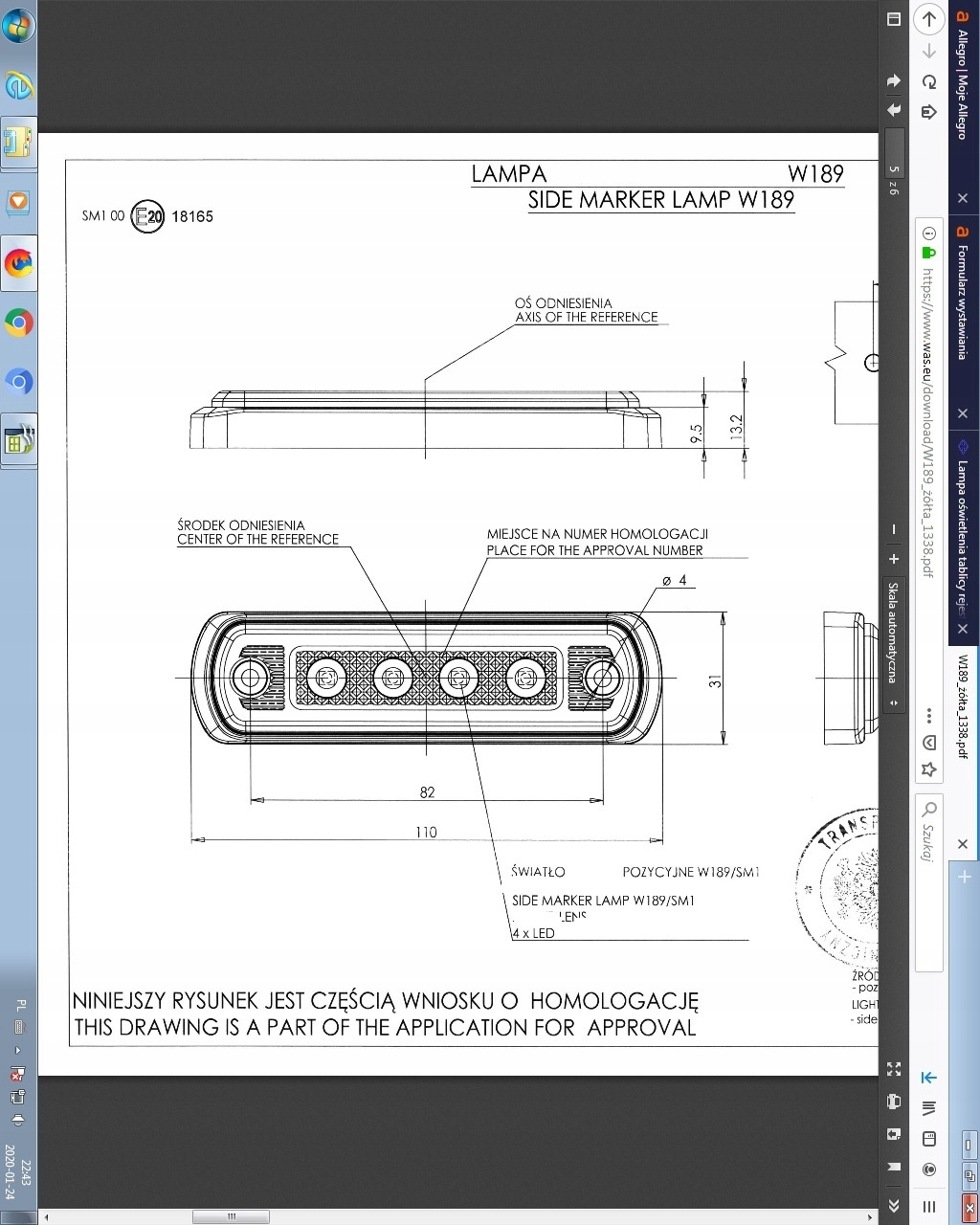Open the Firefox account icon
This screenshot has height=1225, width=980.
tap(928, 1169)
